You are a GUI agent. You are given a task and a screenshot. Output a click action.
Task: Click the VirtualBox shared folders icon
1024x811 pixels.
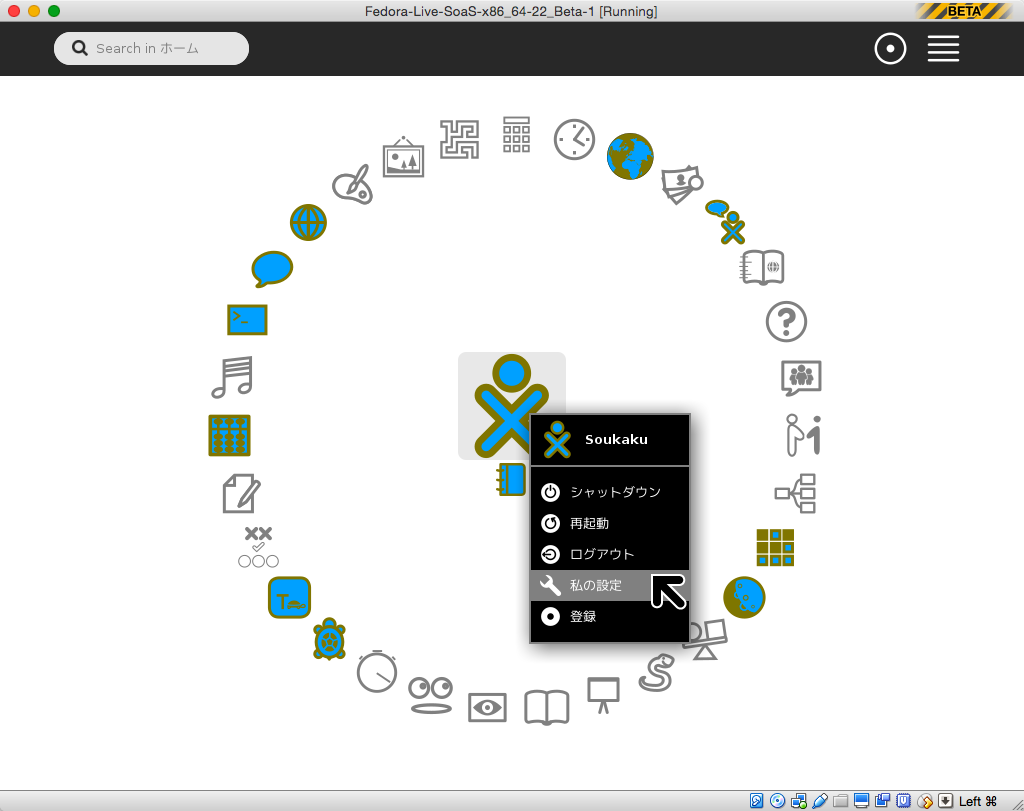[840, 801]
